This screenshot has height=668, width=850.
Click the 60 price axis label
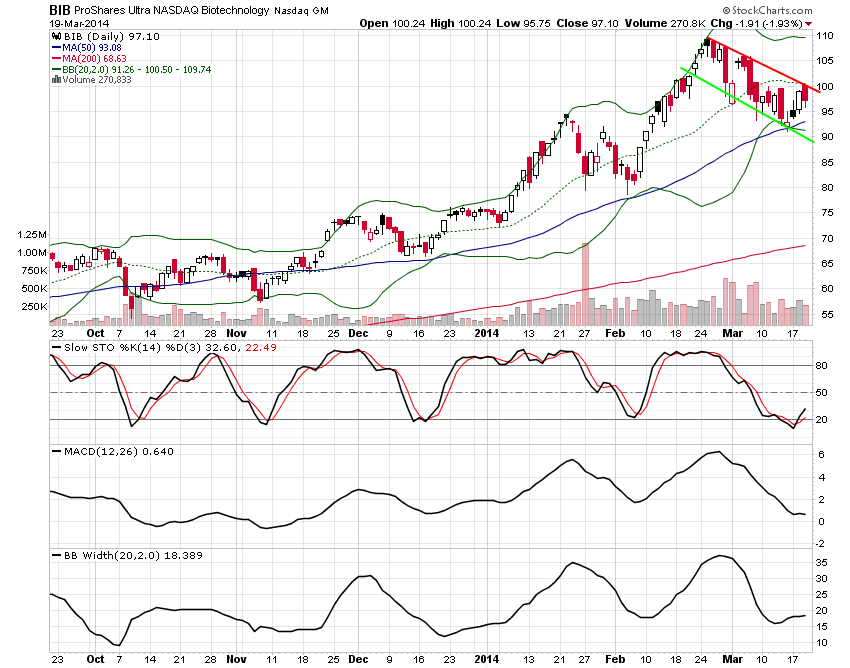[x=827, y=288]
